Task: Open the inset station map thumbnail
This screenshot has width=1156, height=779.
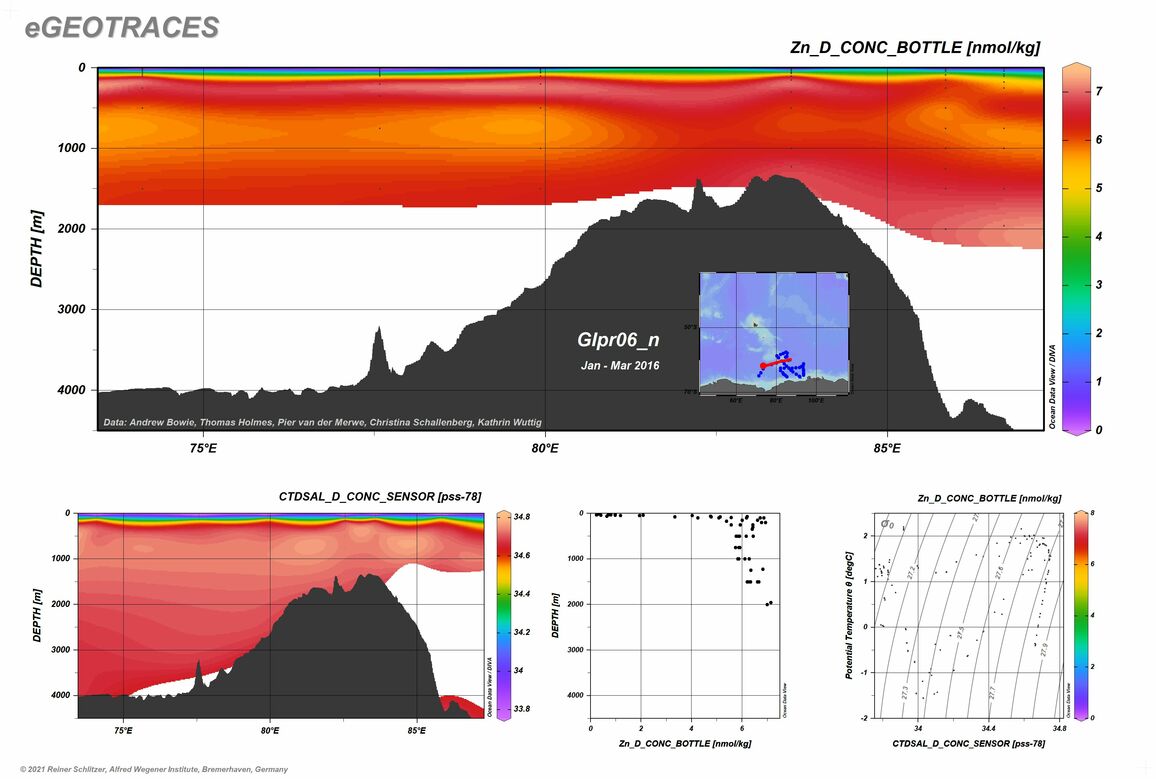Action: [x=775, y=332]
